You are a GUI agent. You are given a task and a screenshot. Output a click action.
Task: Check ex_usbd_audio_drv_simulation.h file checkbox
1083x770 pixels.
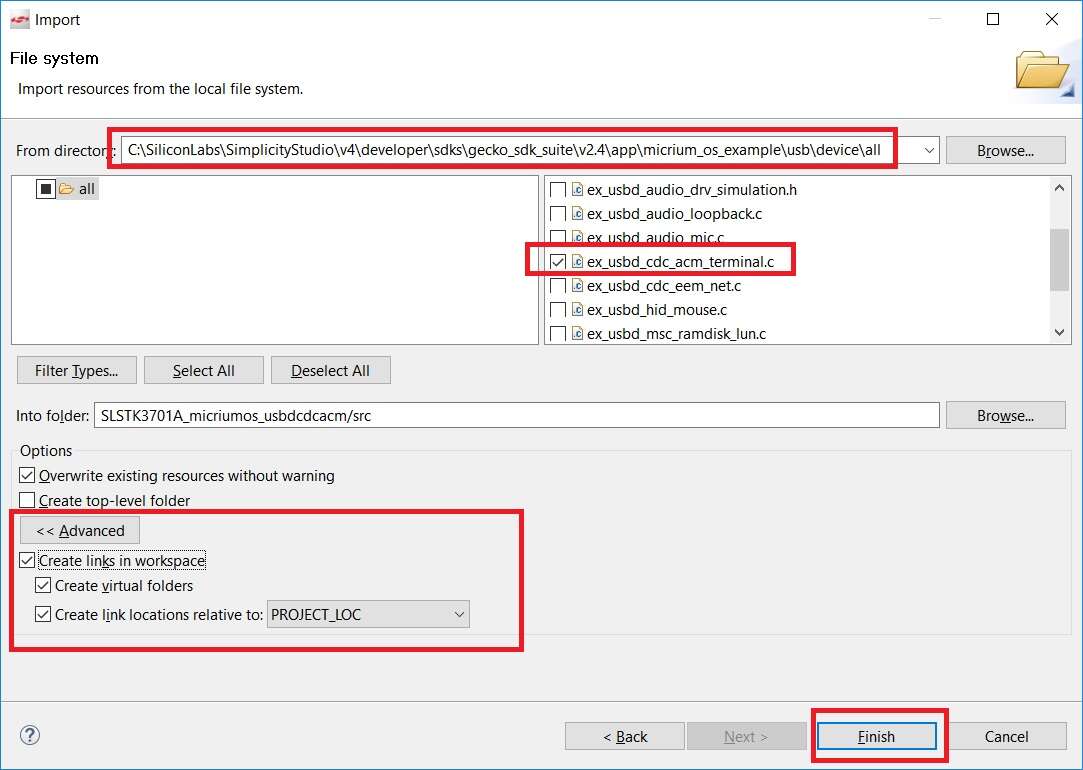557,190
